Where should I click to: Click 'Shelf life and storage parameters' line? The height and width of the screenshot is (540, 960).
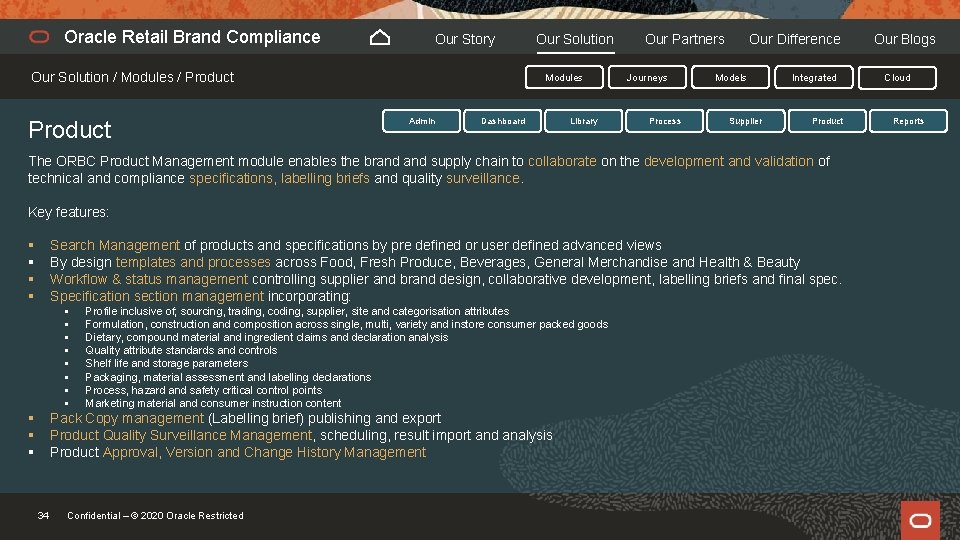[167, 364]
